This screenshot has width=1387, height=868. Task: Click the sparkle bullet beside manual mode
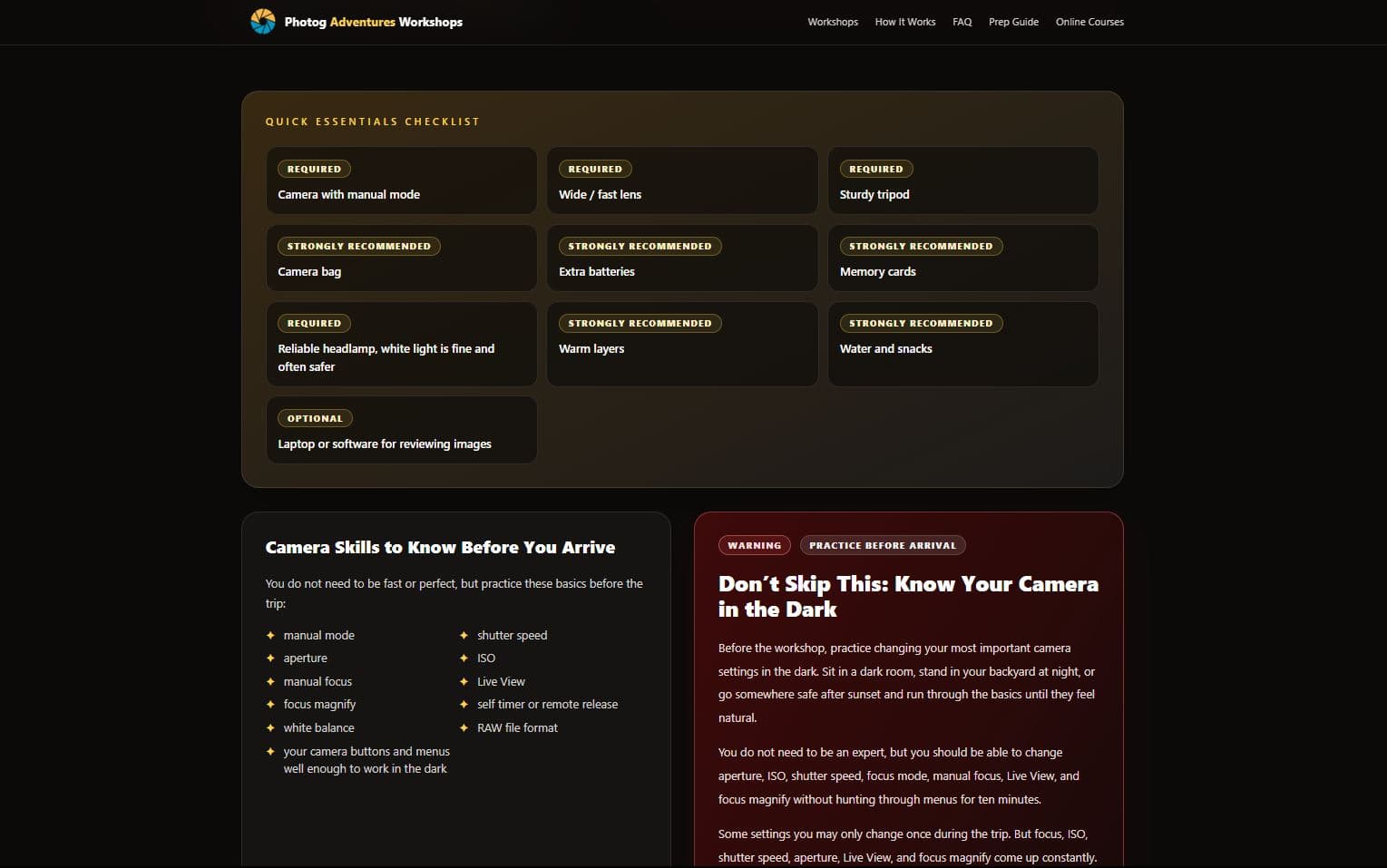(270, 635)
